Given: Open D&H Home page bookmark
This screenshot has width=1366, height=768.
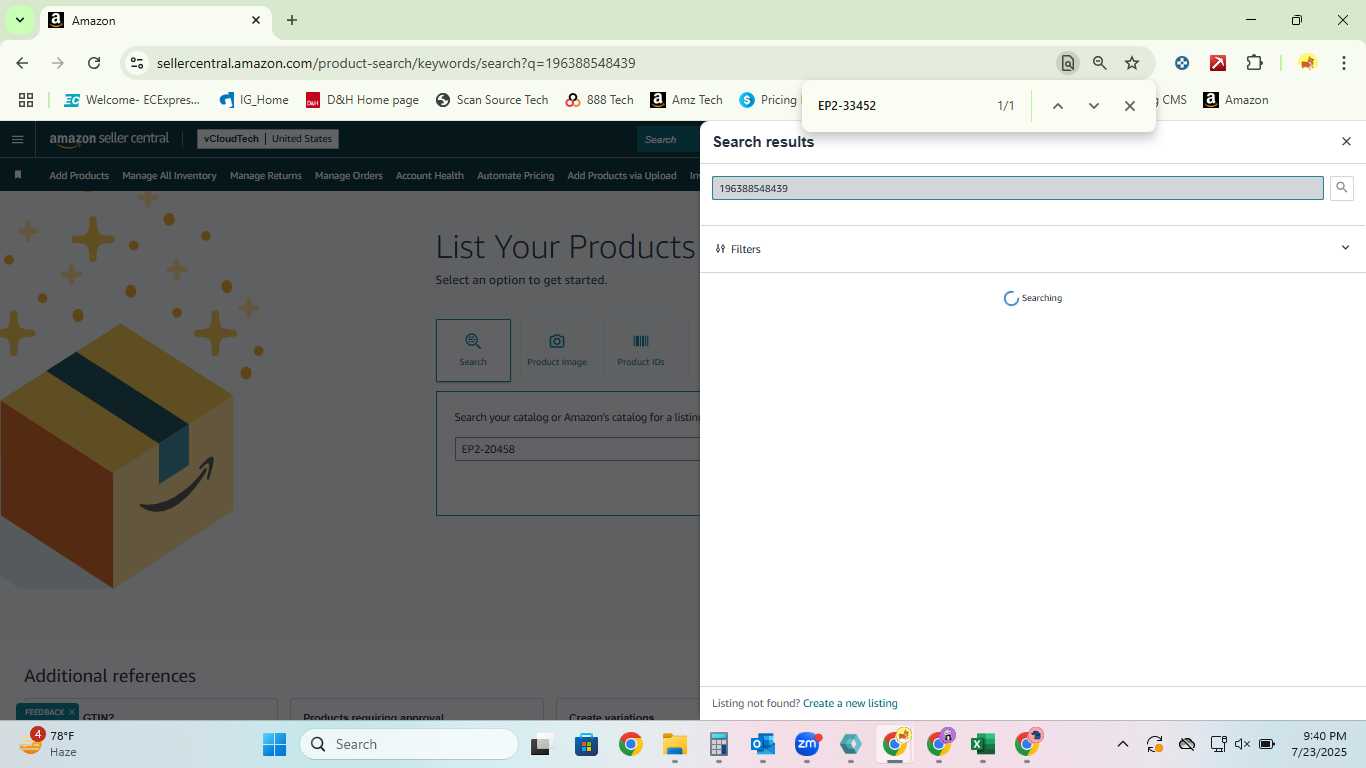Looking at the screenshot, I should pos(362,100).
